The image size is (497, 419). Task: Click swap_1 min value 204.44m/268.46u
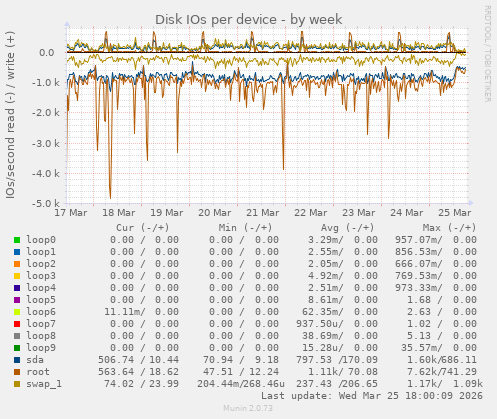(241, 384)
